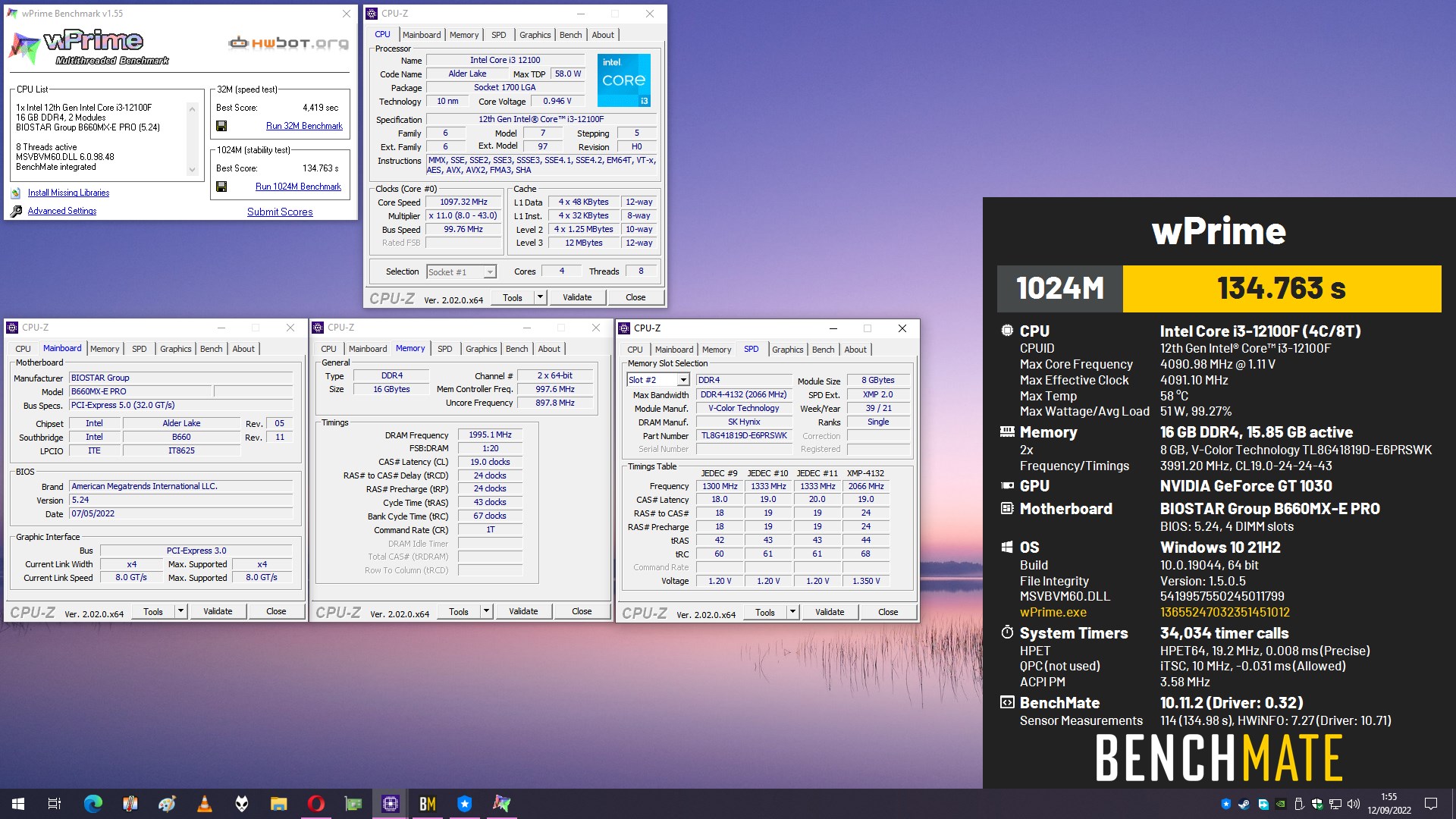Expand the Tools arrow in the Memory window
This screenshot has height=819, width=1456.
[486, 611]
